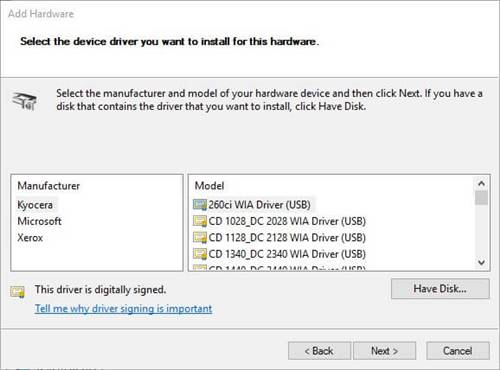Select Xerox in Manufacturer list
Screen dimensions: 500x370
(30, 238)
